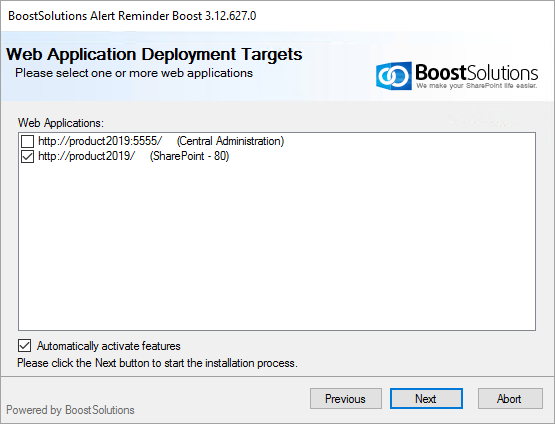Click the (Central Administration) label in list
Image resolution: width=555 pixels, height=424 pixels.
pyautogui.click(x=230, y=141)
